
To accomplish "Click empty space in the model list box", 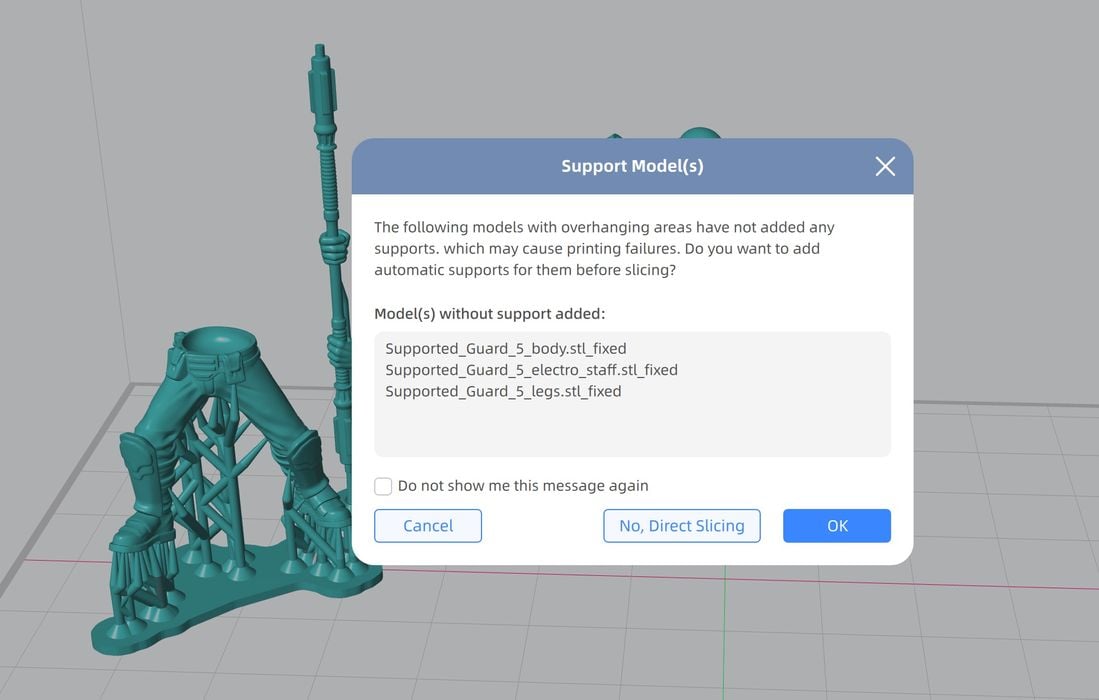I will click(632, 430).
